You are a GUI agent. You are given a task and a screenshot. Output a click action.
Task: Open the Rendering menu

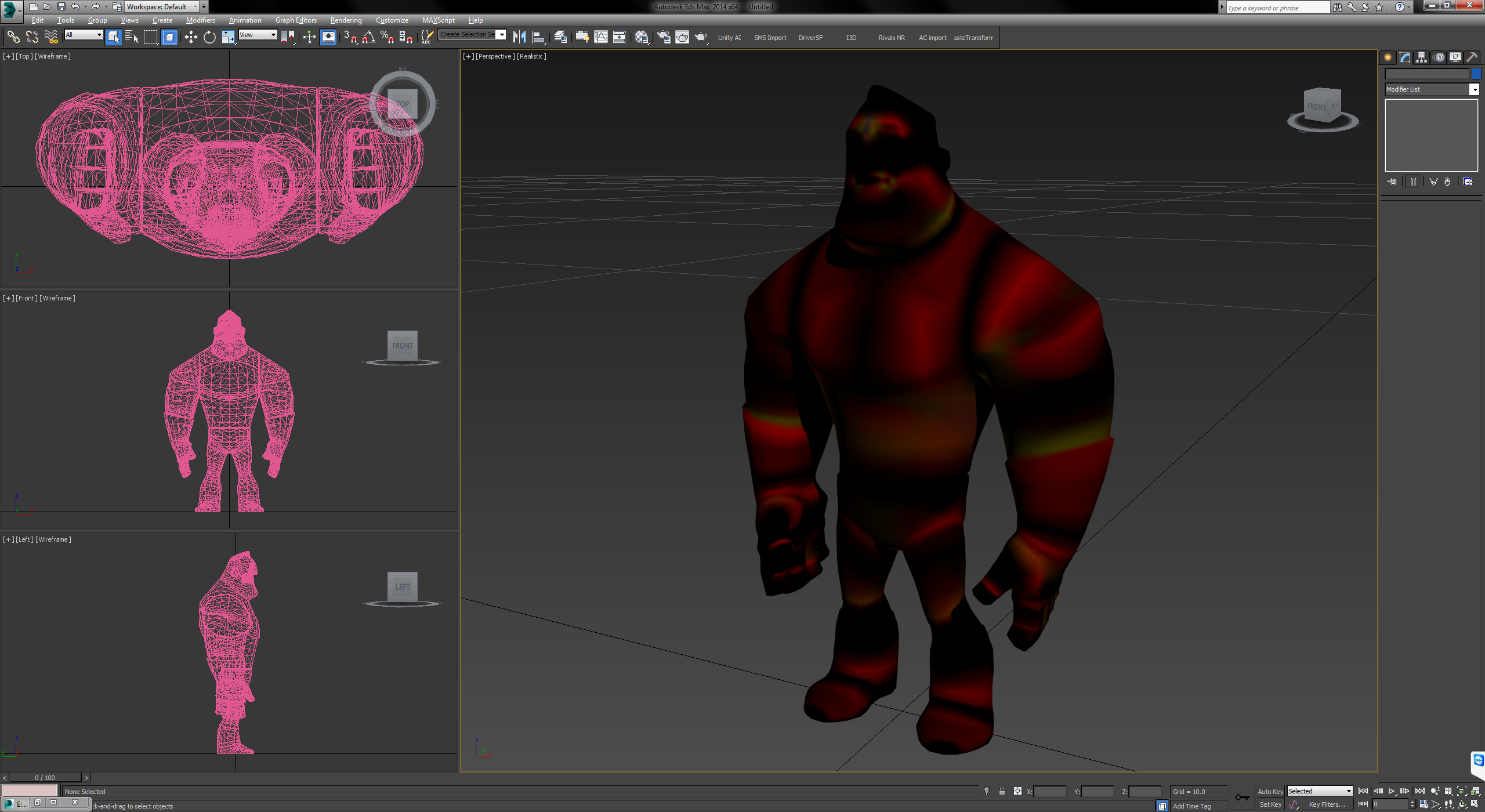[x=346, y=20]
